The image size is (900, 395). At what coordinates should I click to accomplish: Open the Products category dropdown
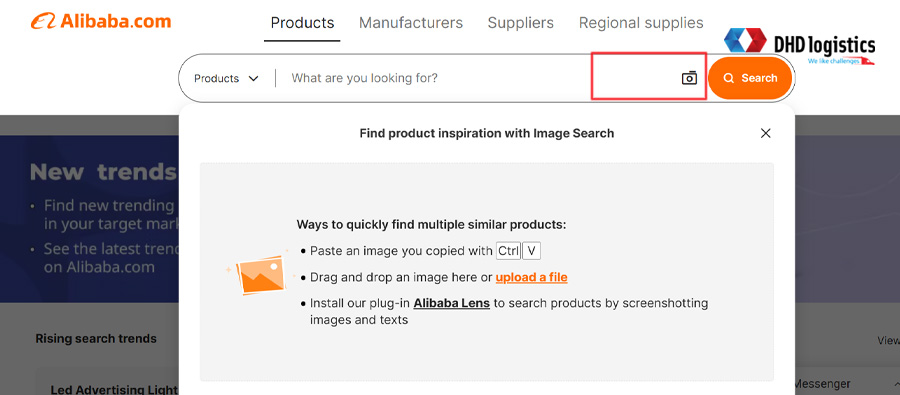click(226, 78)
